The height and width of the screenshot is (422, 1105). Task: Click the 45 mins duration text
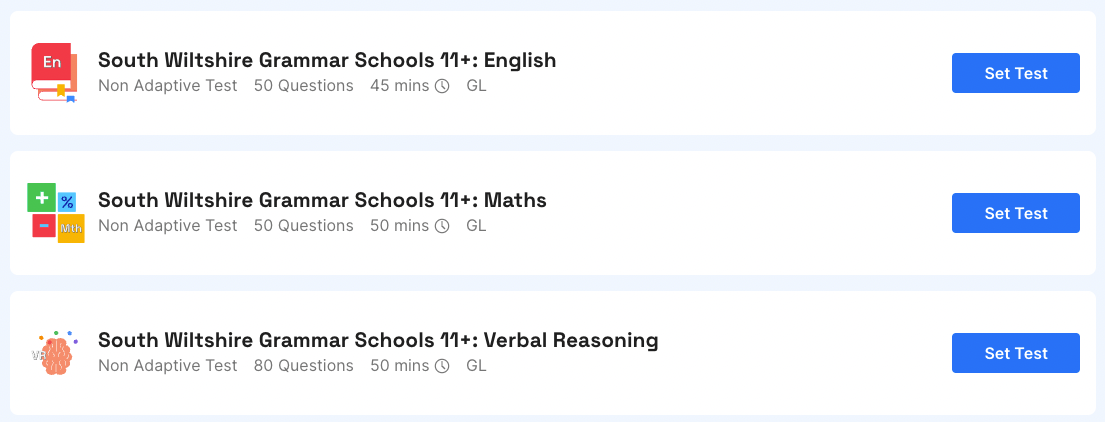[400, 86]
